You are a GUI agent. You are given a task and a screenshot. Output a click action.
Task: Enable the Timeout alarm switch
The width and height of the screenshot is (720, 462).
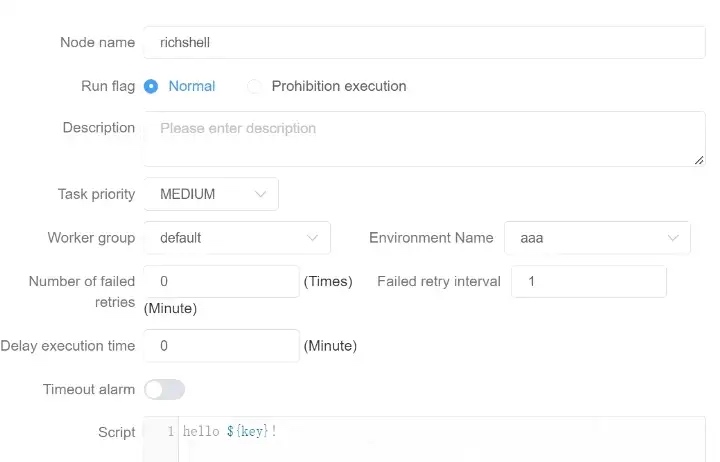click(x=165, y=389)
